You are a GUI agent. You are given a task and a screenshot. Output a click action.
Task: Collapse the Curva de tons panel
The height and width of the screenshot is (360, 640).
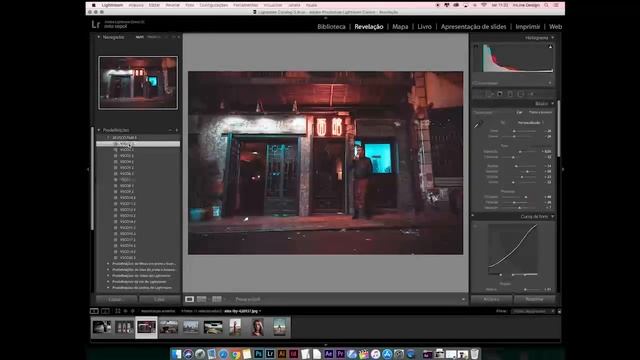click(x=553, y=217)
